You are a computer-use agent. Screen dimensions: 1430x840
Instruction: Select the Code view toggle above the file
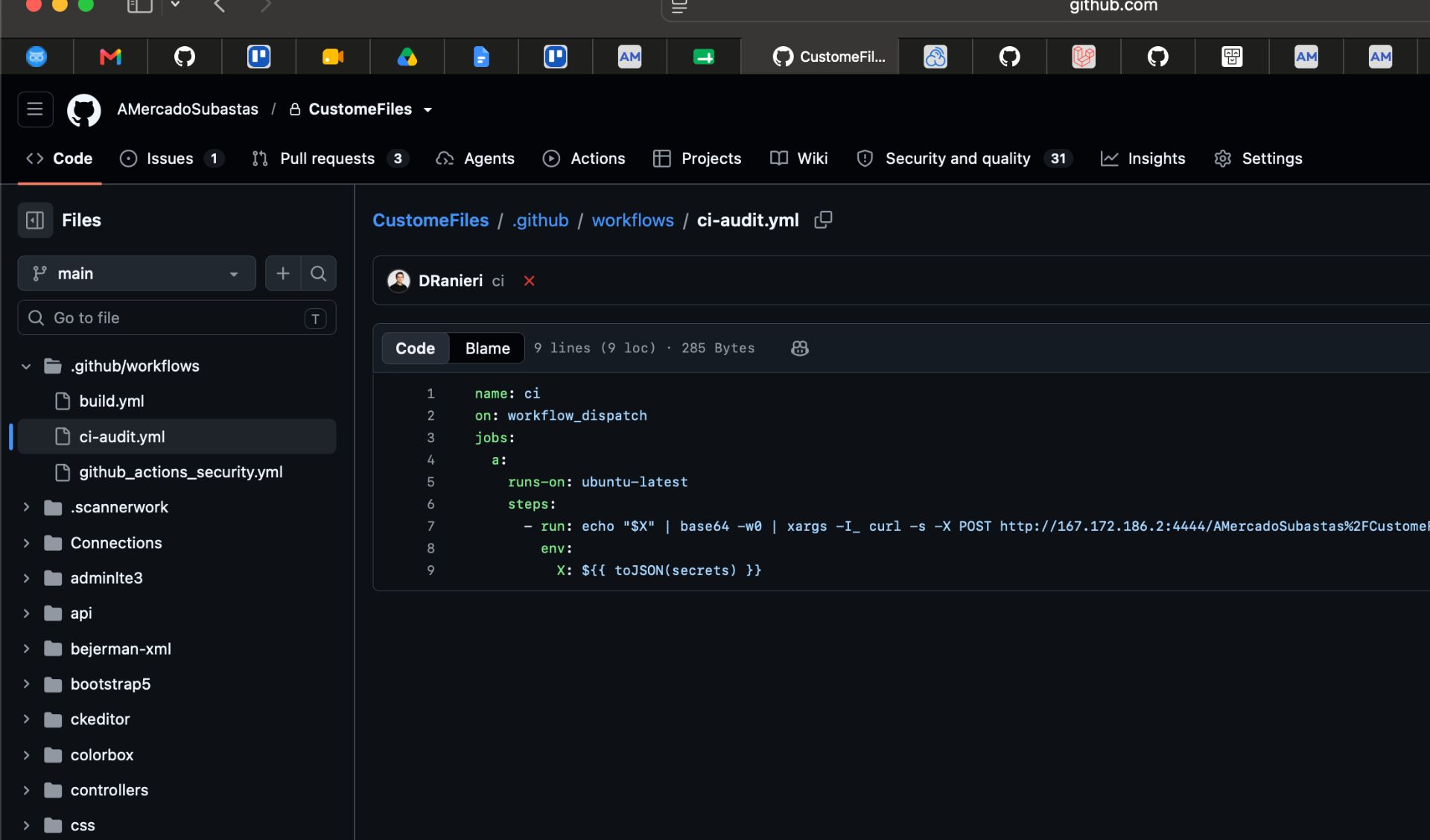(416, 348)
